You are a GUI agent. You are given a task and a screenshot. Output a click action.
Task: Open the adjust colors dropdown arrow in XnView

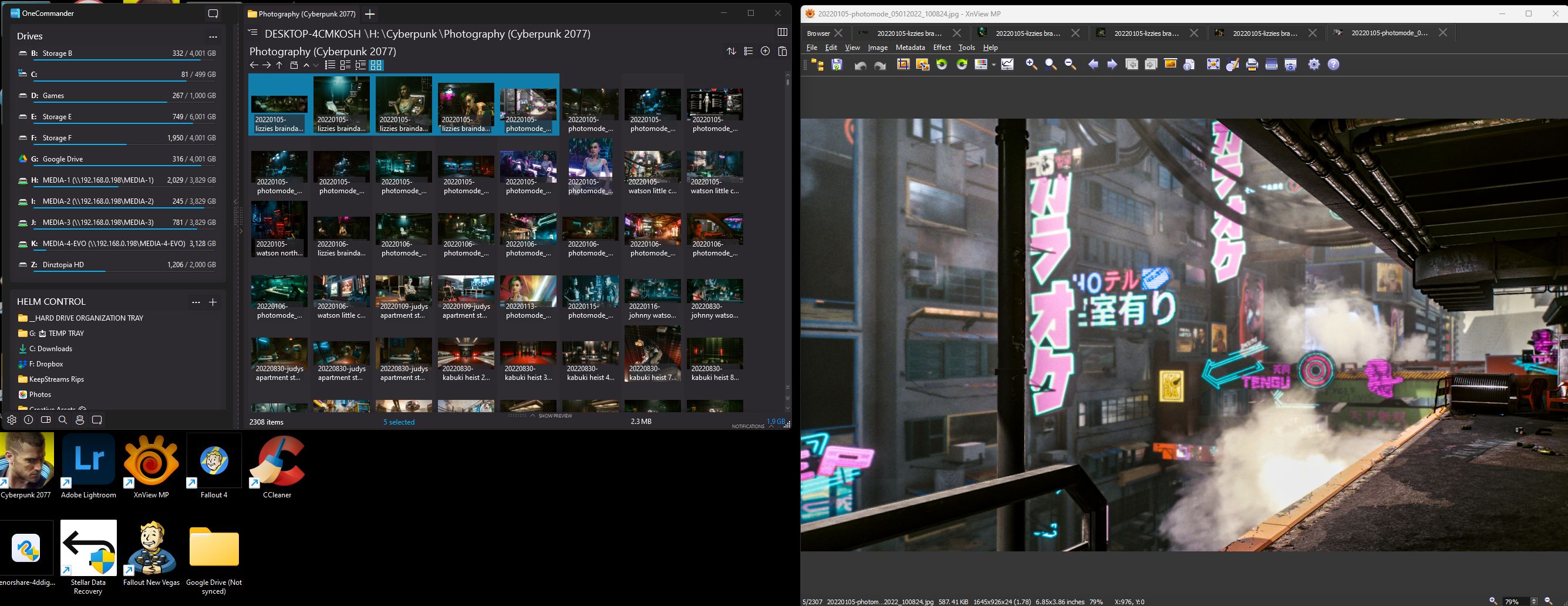(993, 65)
